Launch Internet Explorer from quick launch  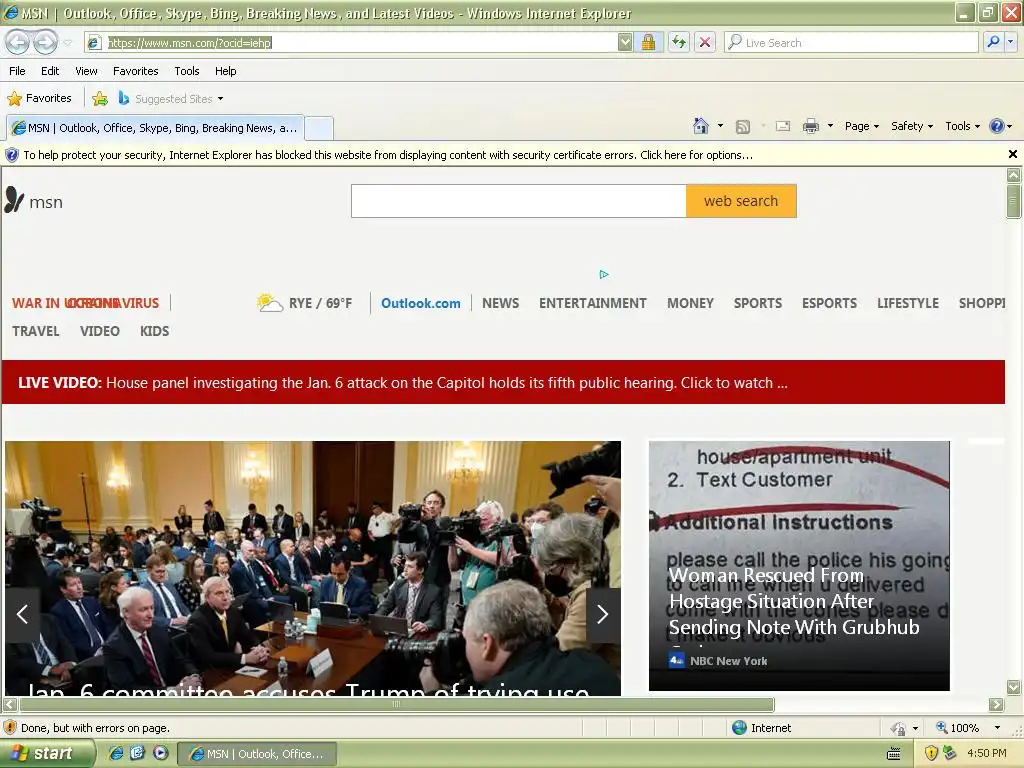click(x=116, y=753)
